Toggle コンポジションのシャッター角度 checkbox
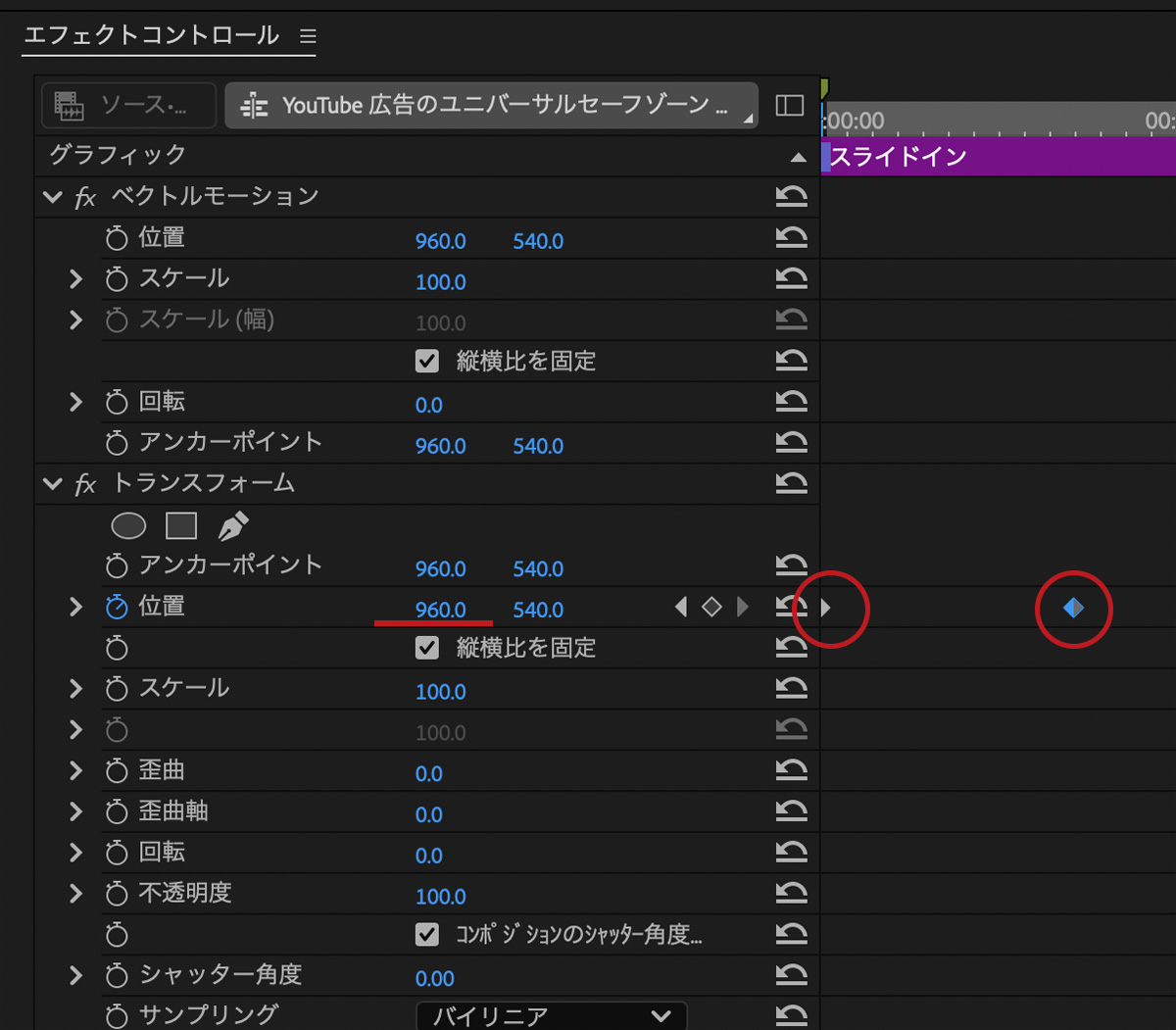The height and width of the screenshot is (1030, 1176). coord(427,935)
